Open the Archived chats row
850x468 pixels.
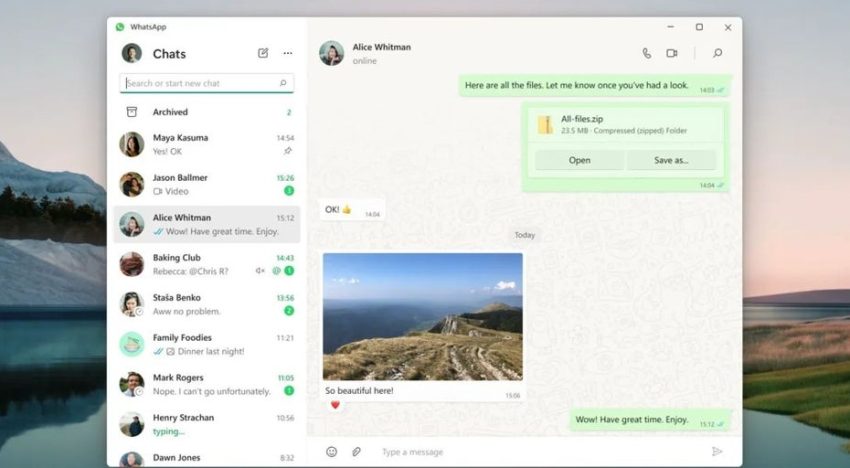click(x=207, y=112)
